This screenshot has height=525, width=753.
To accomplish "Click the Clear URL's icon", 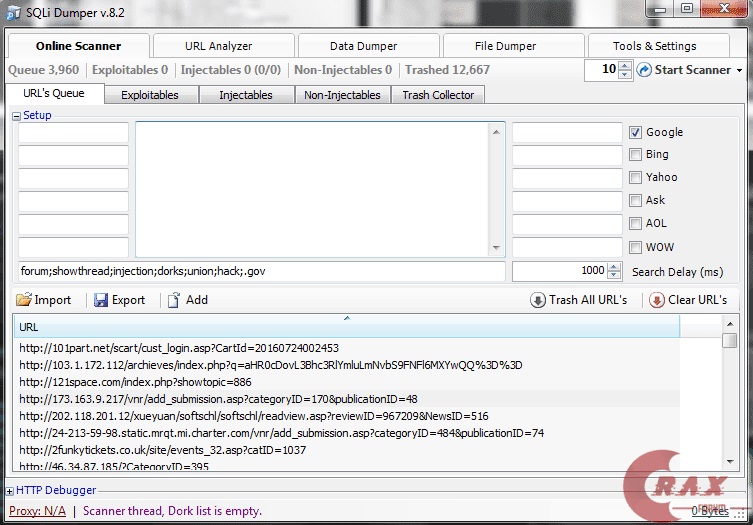I will click(657, 300).
